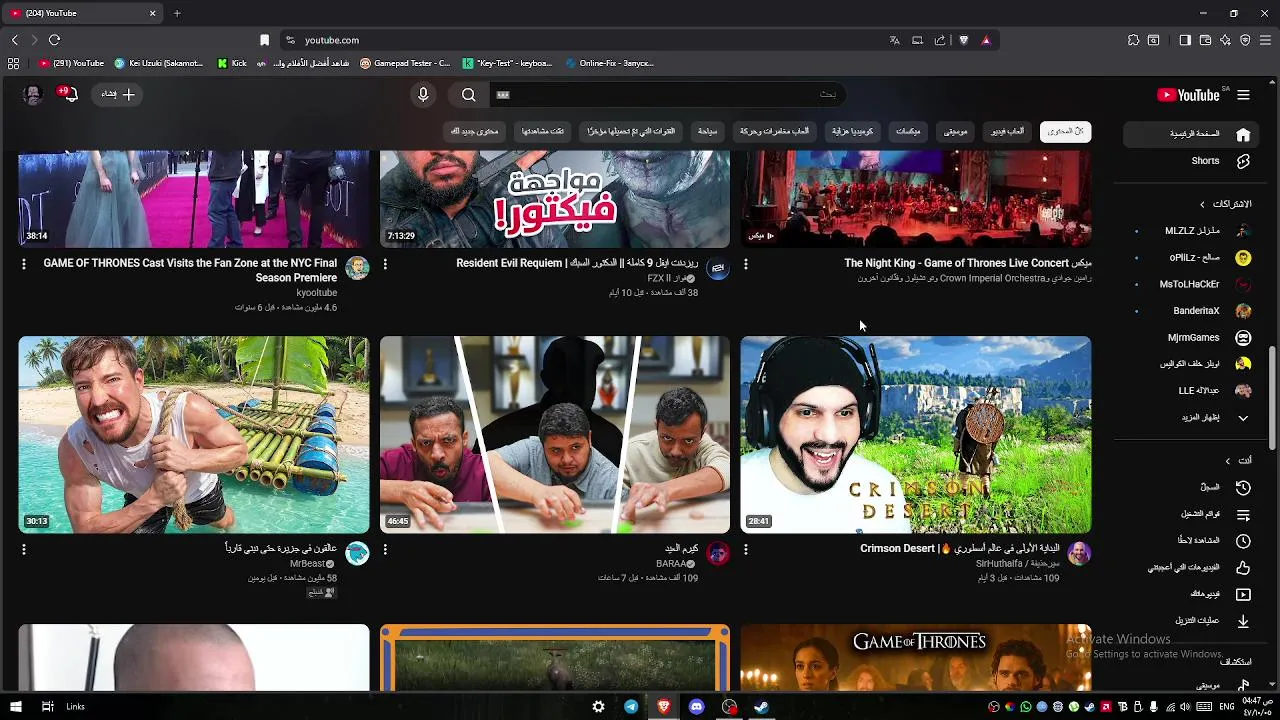
Task: Select the 'New to you' filter chip
Action: tap(474, 131)
